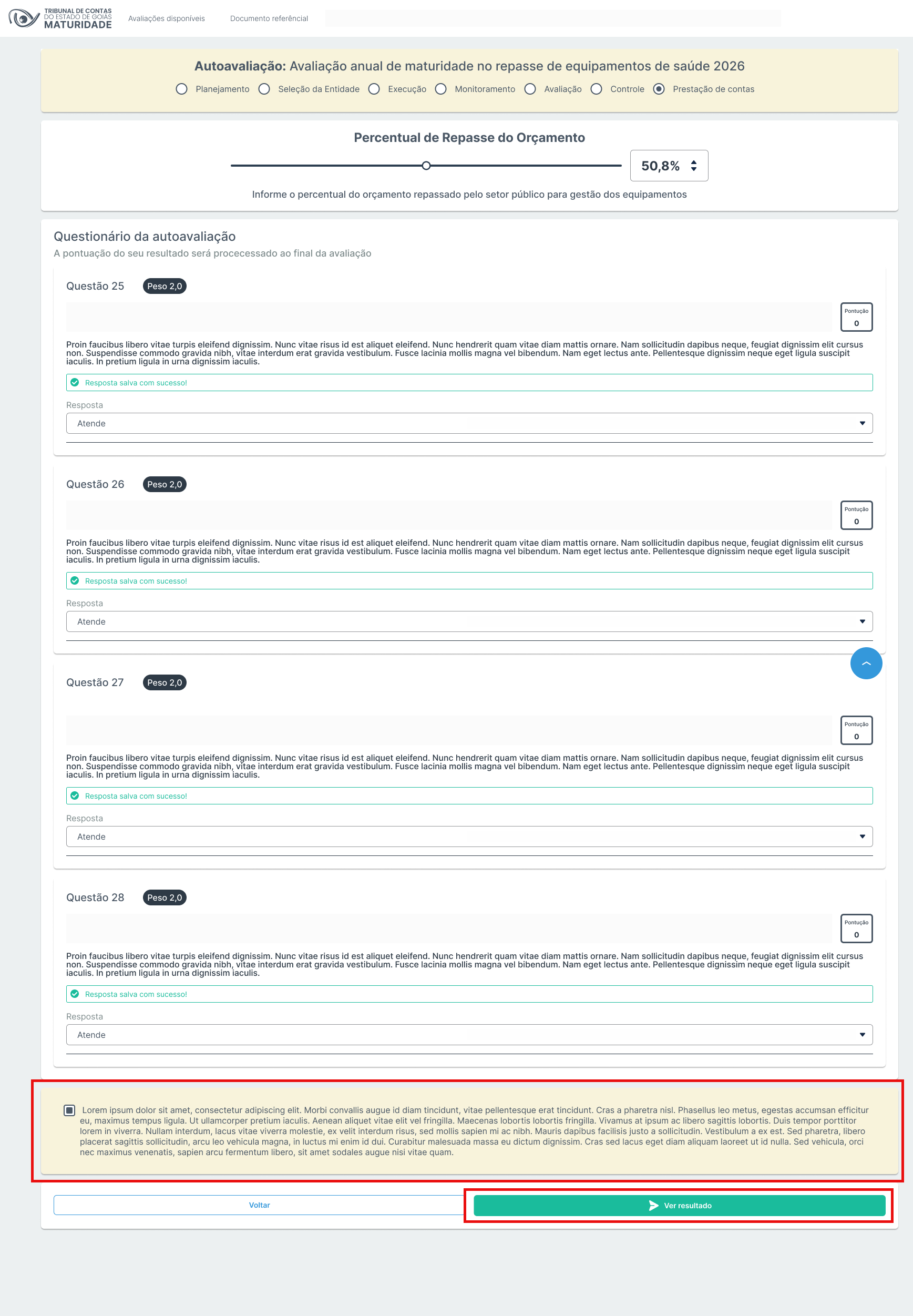
Task: Open the Resposta dropdown for Questão 25
Action: (x=469, y=423)
